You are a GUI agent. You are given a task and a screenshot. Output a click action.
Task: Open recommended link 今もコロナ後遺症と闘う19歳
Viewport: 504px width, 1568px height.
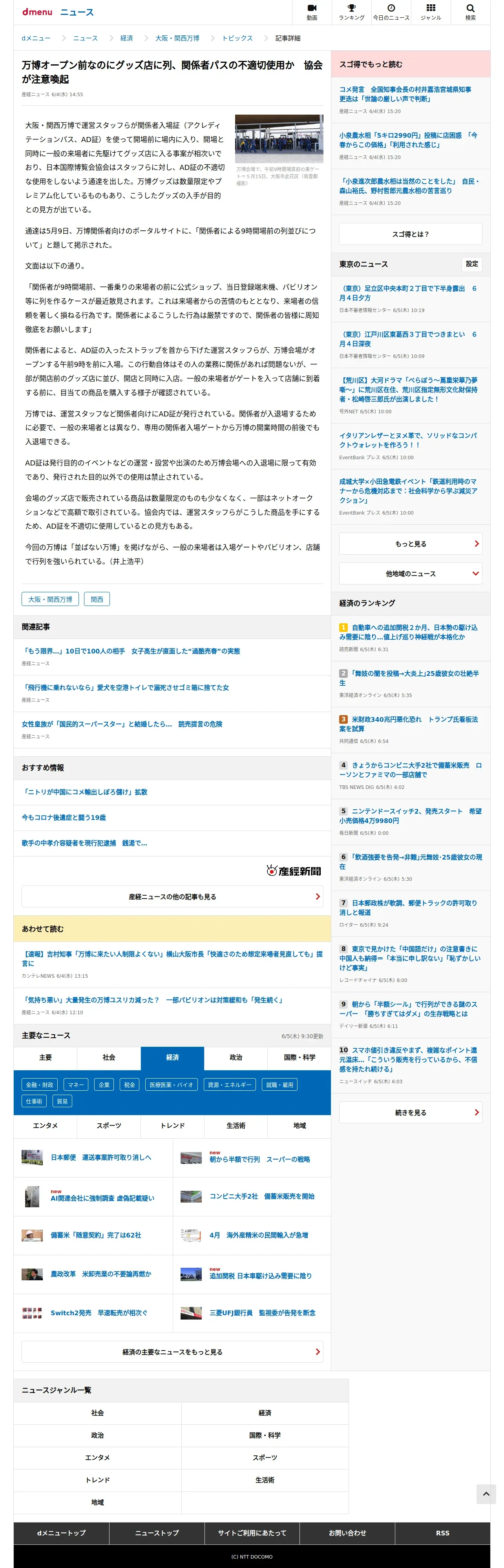pos(64,818)
